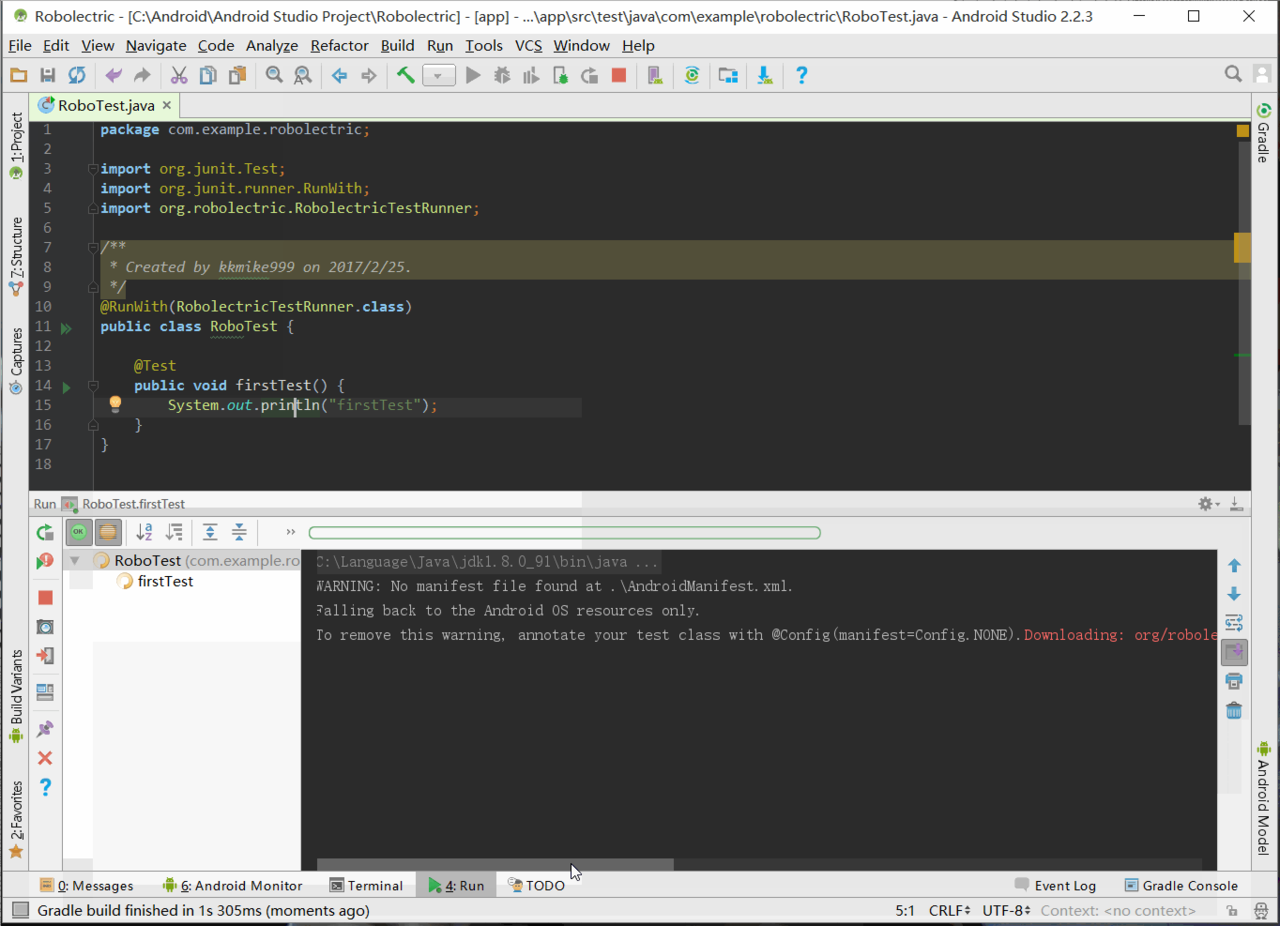Click the green Run play icon in toolbar
The width and height of the screenshot is (1280, 926).
473,75
